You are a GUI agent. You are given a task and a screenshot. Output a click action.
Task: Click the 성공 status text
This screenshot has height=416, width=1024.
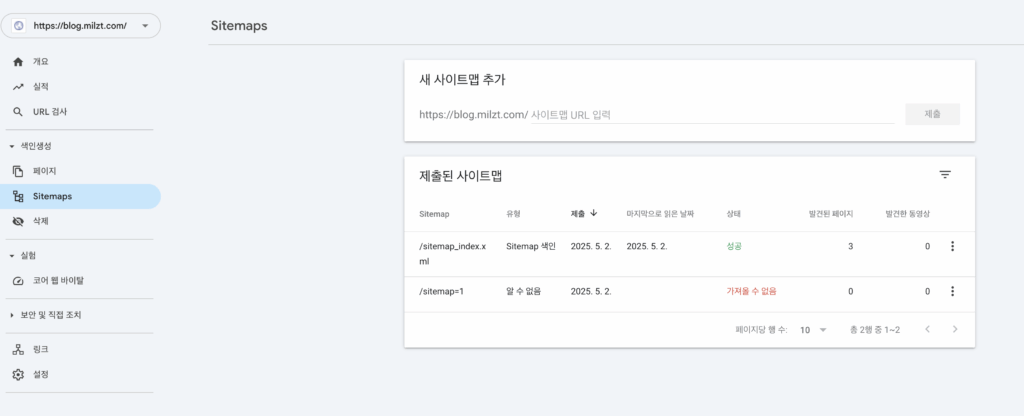[x=734, y=246]
